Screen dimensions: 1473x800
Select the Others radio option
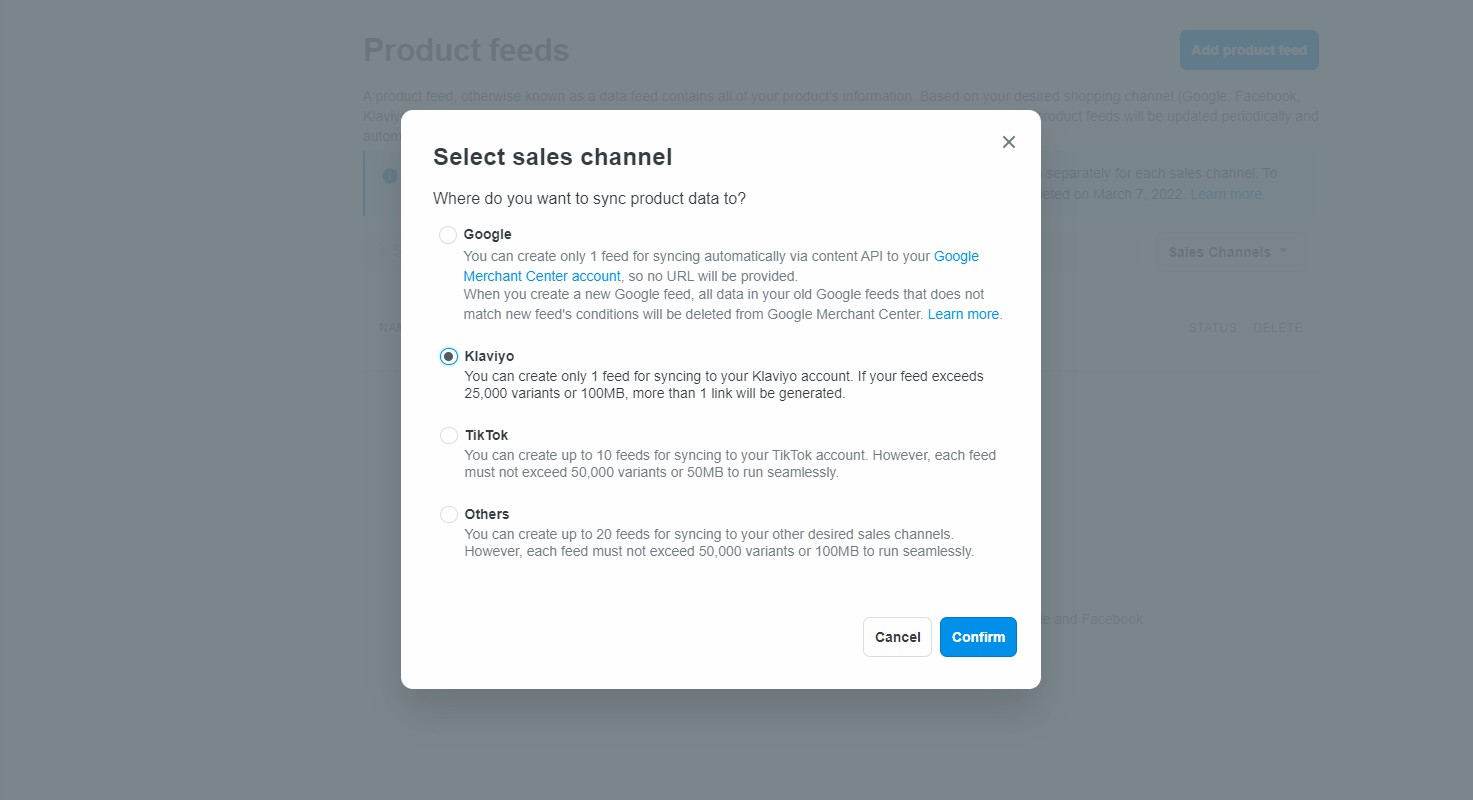tap(449, 515)
